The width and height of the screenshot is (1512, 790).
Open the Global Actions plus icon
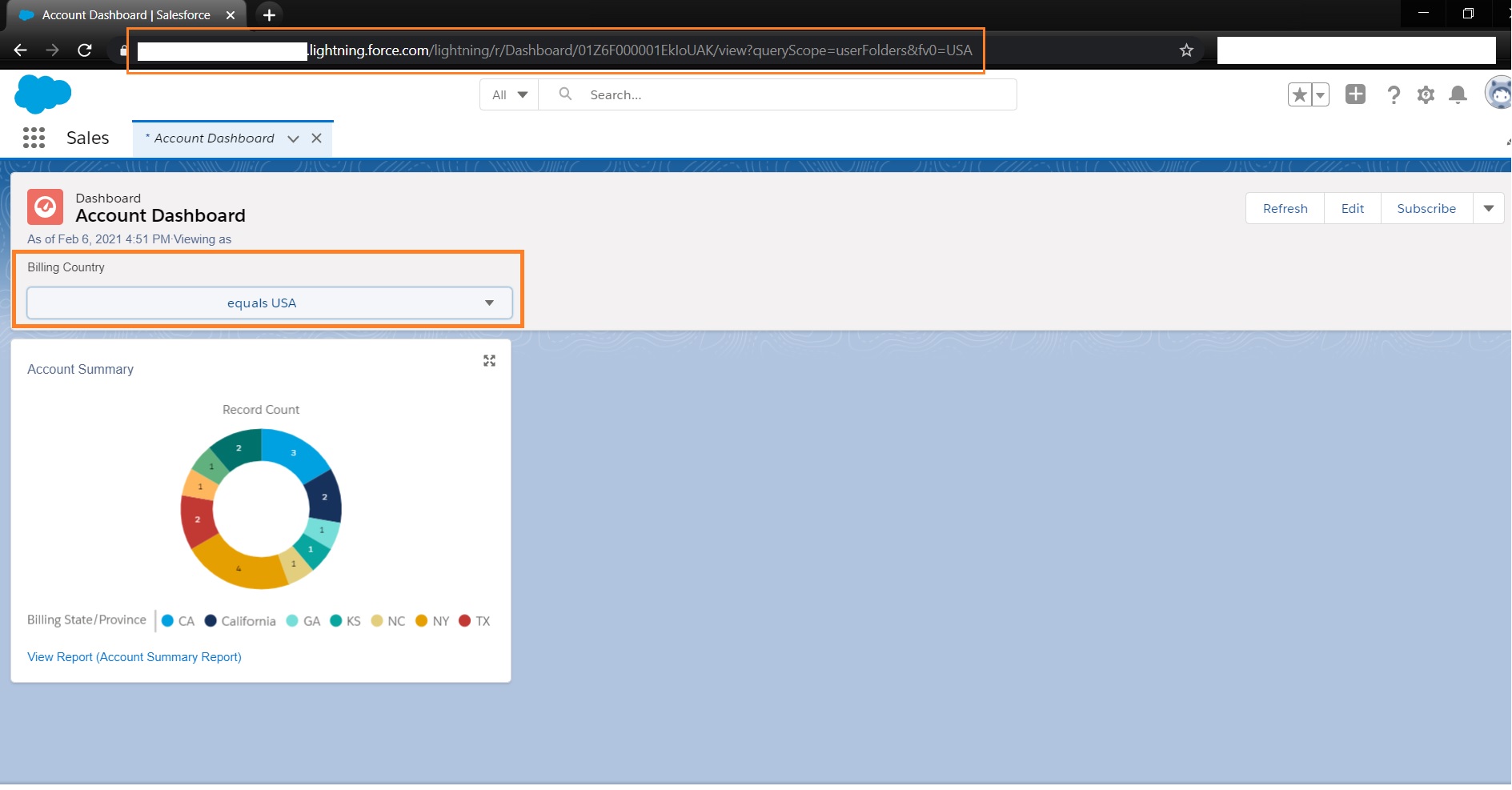coord(1355,94)
